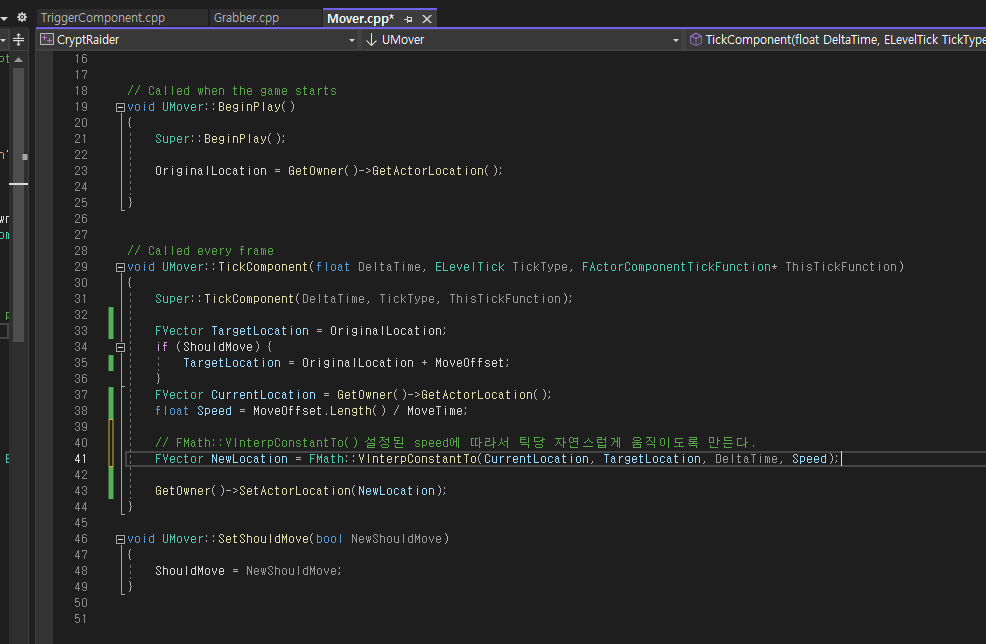Screen dimensions: 986x644
Task: Click 'Super::TickComponent' on line 31
Action: tap(224, 299)
